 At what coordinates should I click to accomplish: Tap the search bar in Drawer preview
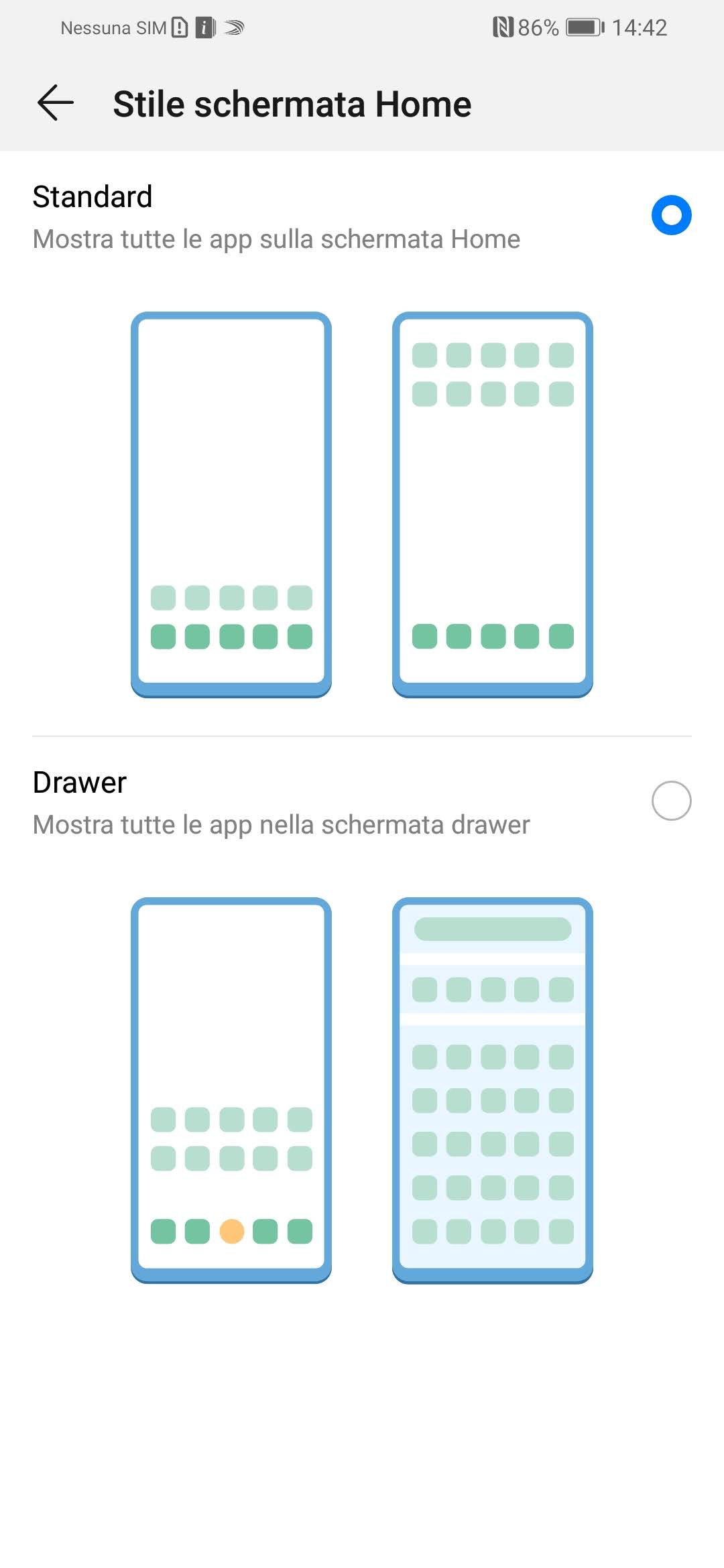click(493, 929)
